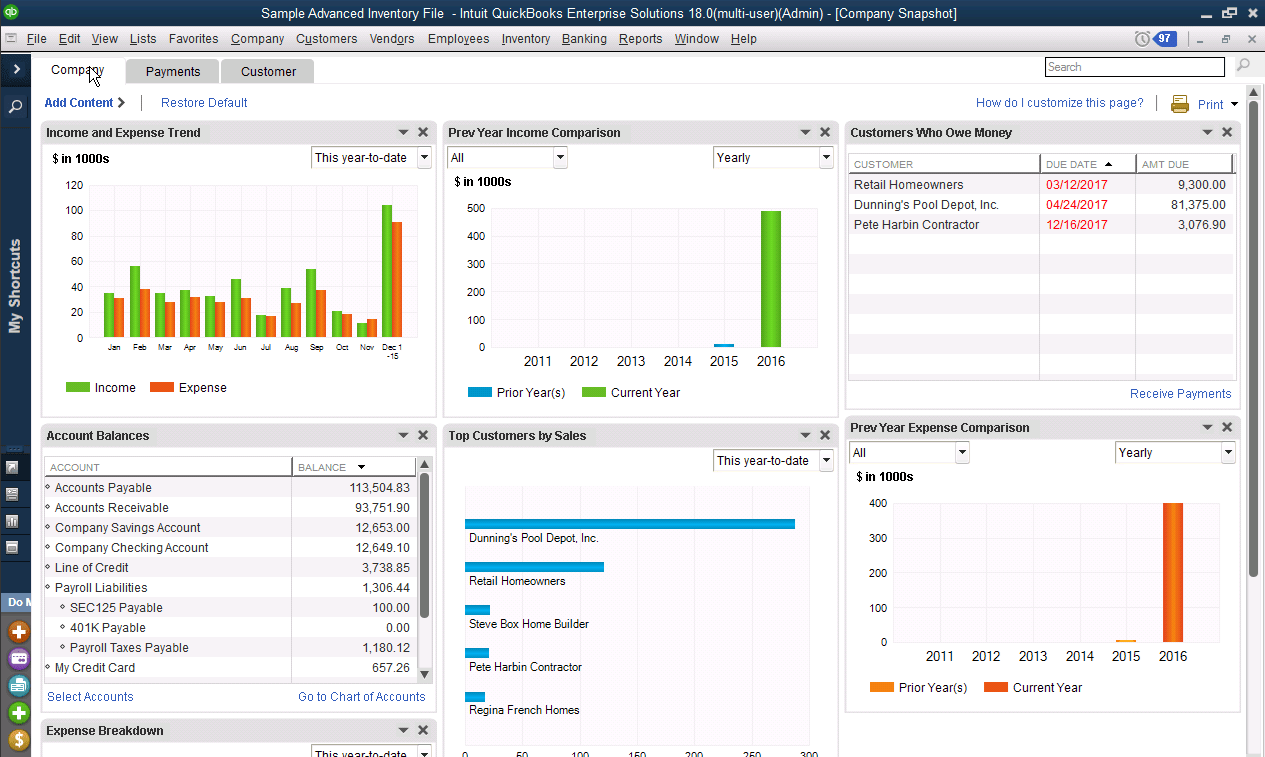Expand the My Shortcuts sidebar arrow
Viewport: 1265px width, 757px height.
click(14, 70)
